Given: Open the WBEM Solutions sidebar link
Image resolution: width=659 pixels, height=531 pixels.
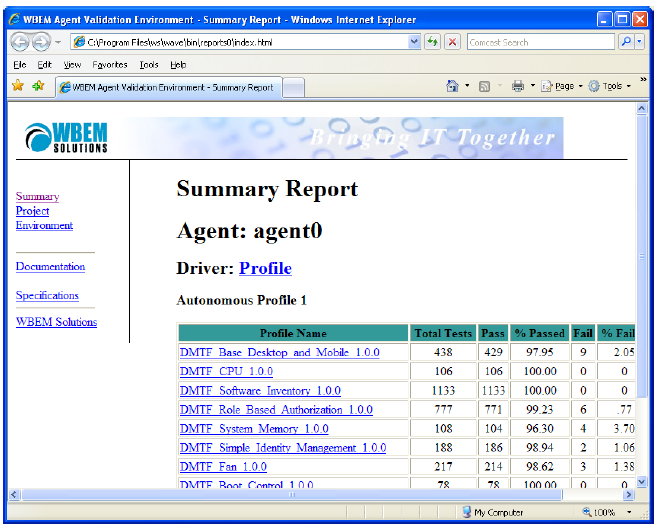Looking at the screenshot, I should tap(56, 322).
